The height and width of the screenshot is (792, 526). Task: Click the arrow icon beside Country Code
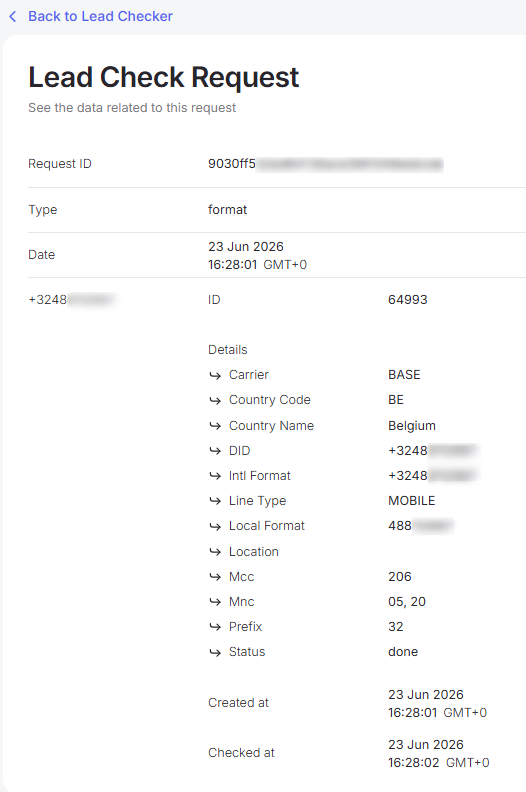[x=215, y=401]
